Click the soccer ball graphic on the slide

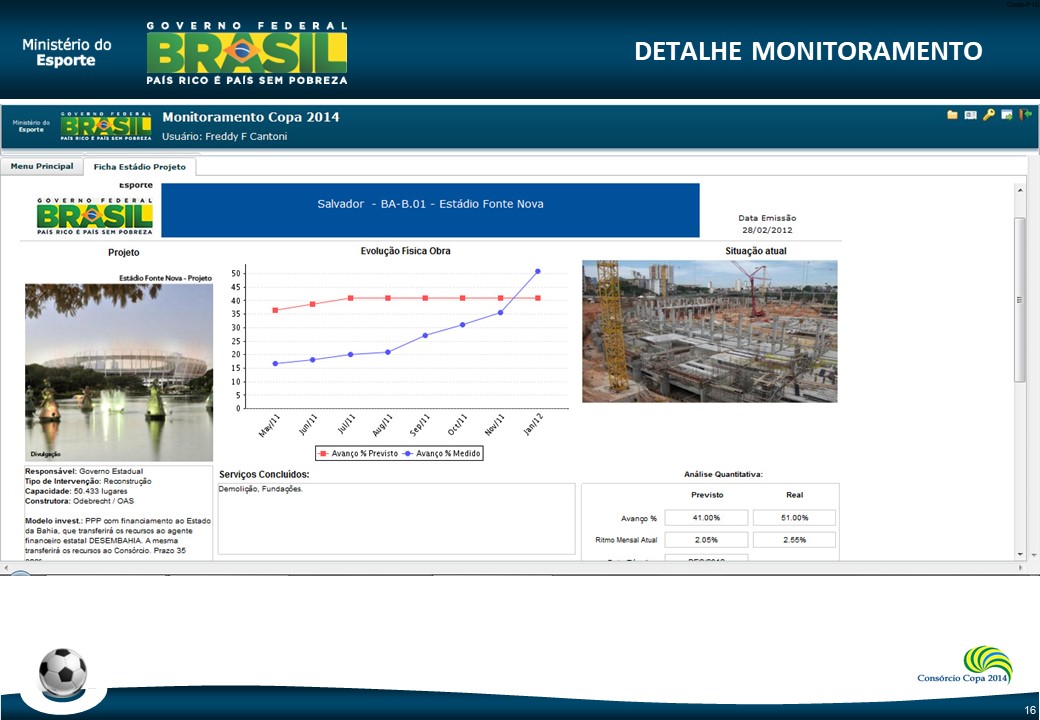63,672
